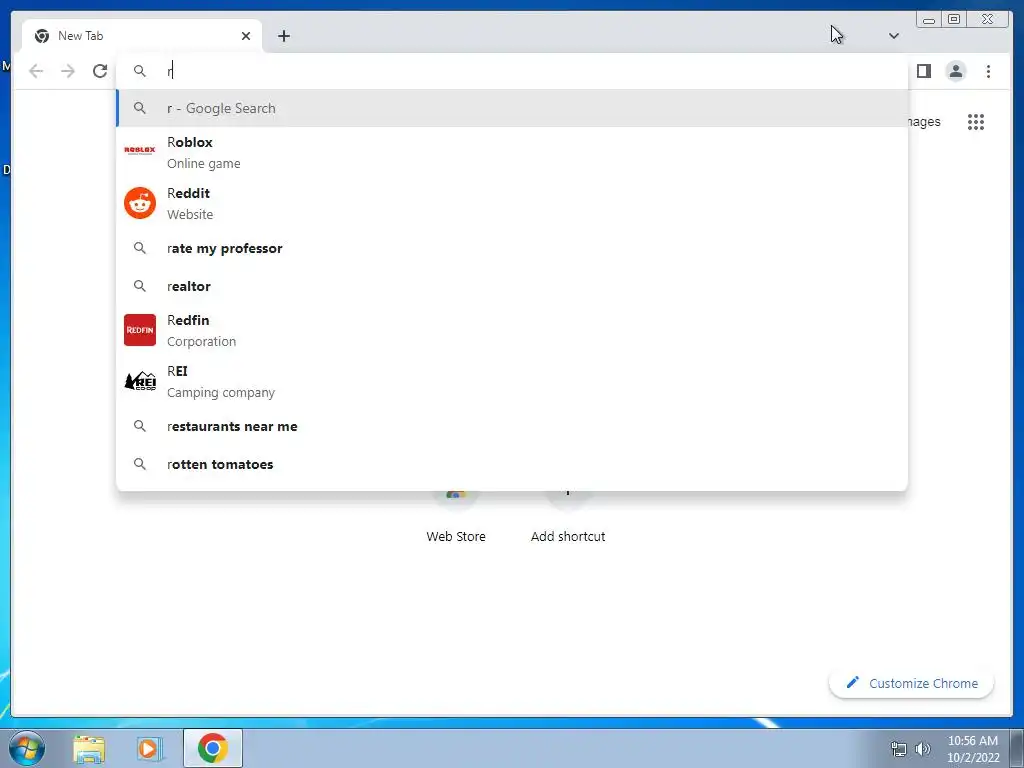Toggle the side panel icon

pyautogui.click(x=923, y=71)
